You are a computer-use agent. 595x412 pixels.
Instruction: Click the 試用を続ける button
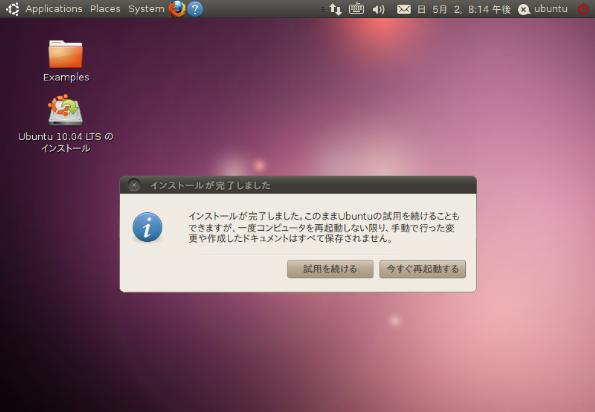[330, 269]
